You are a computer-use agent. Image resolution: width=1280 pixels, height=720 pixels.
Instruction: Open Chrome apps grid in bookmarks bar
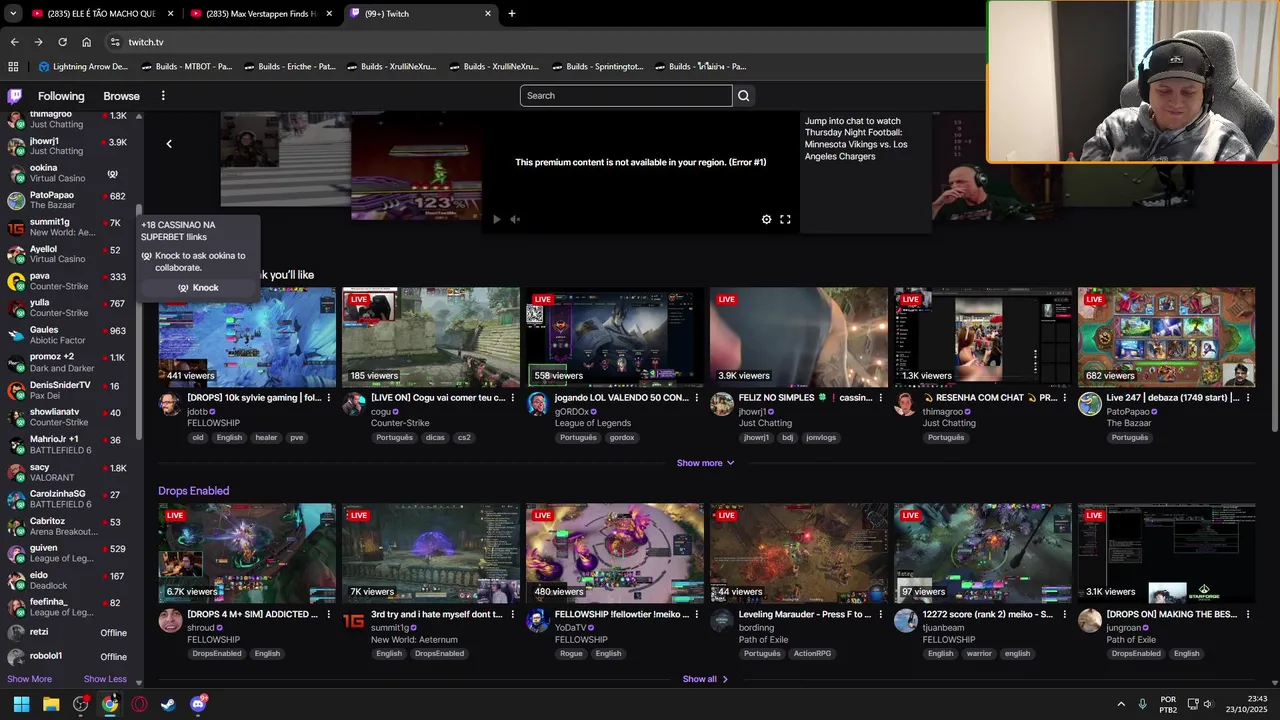pos(13,67)
